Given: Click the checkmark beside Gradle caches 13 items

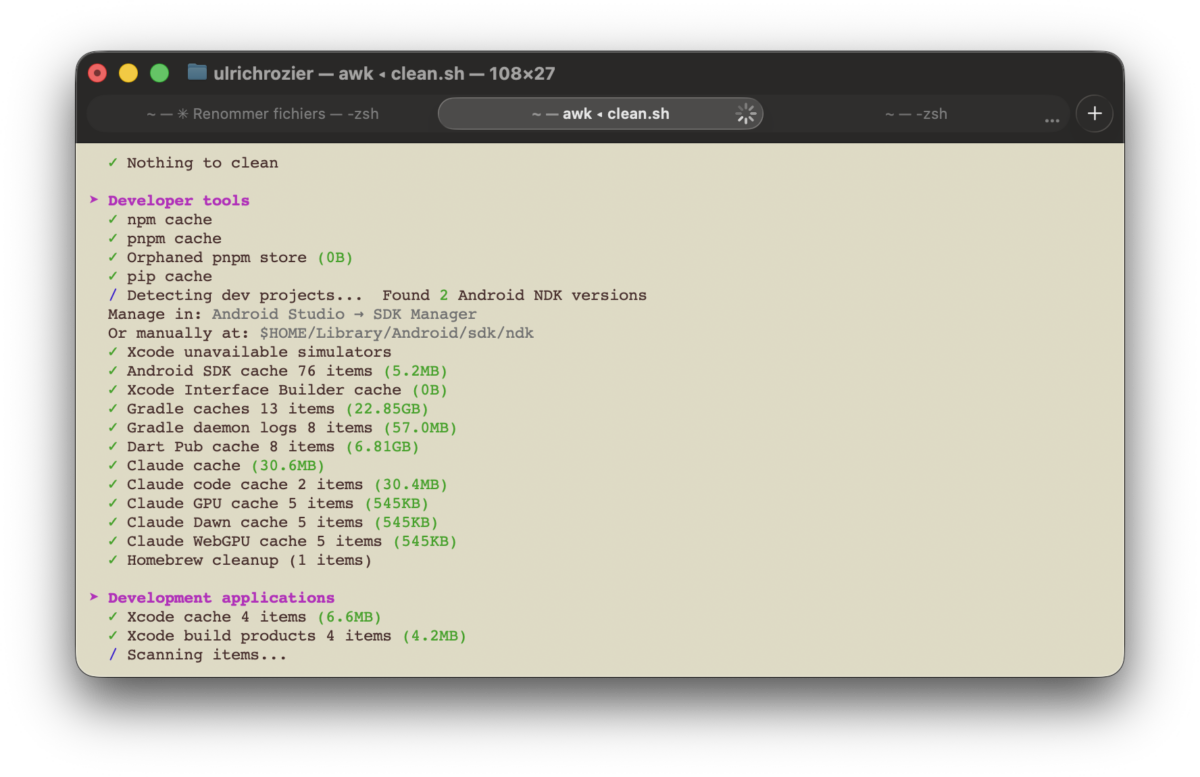Looking at the screenshot, I should [x=113, y=408].
